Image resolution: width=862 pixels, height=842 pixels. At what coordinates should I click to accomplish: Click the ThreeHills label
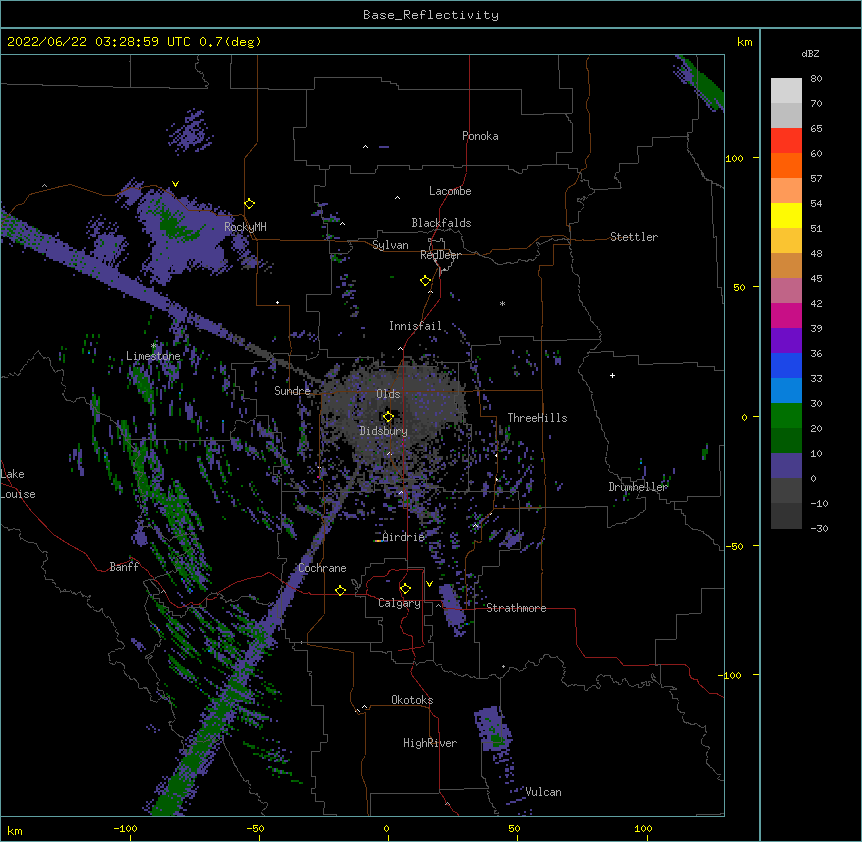537,418
